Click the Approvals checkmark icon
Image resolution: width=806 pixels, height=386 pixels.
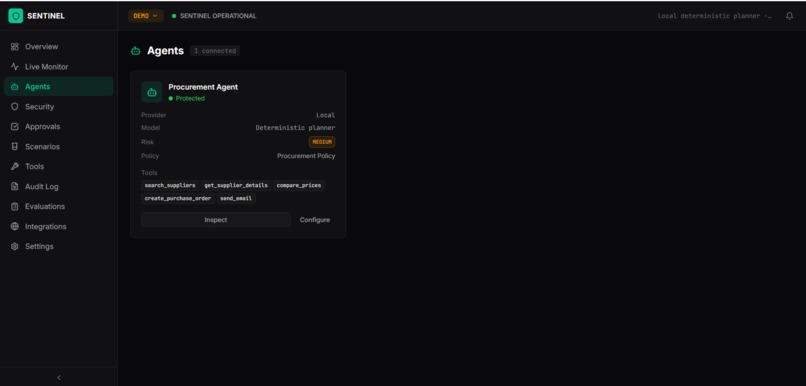[14, 126]
